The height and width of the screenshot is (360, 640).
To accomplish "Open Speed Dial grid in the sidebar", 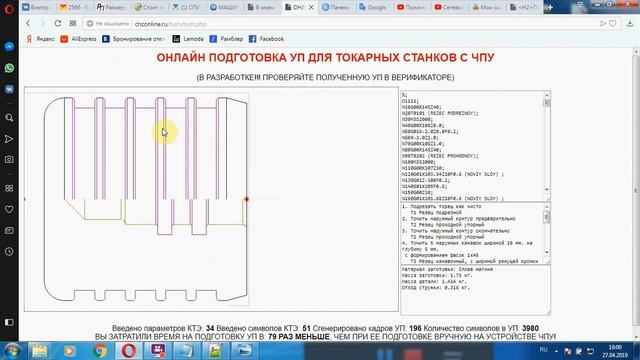I will tap(9, 188).
